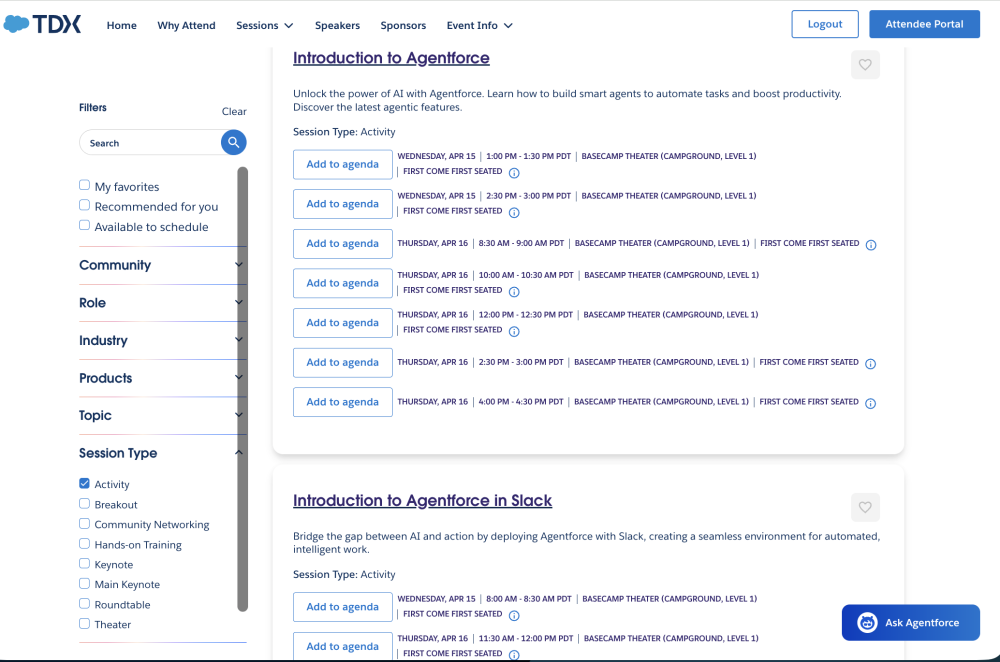Select Speakers in the navigation bar

coord(337,25)
